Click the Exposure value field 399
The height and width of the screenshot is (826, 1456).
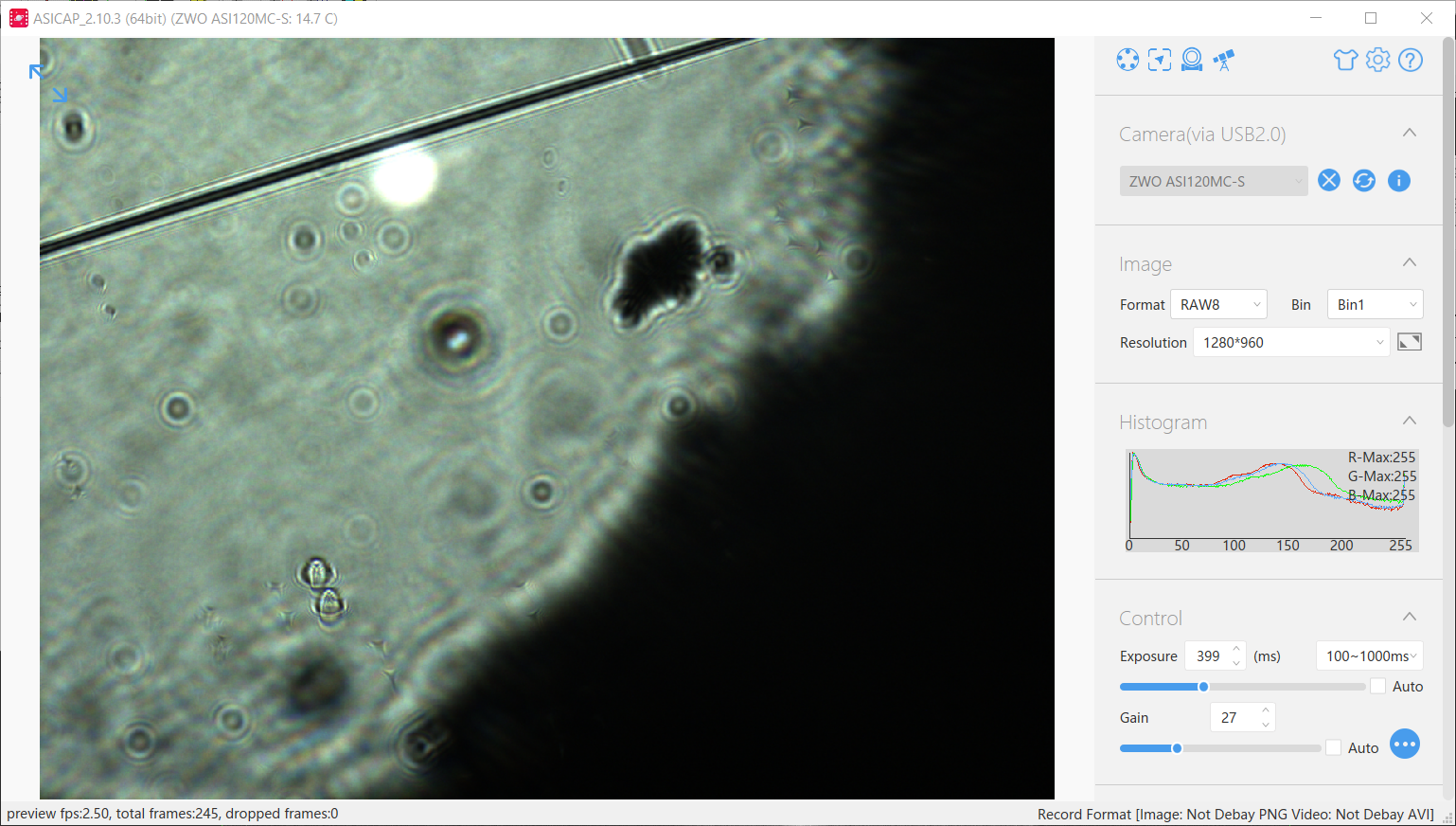point(1208,655)
